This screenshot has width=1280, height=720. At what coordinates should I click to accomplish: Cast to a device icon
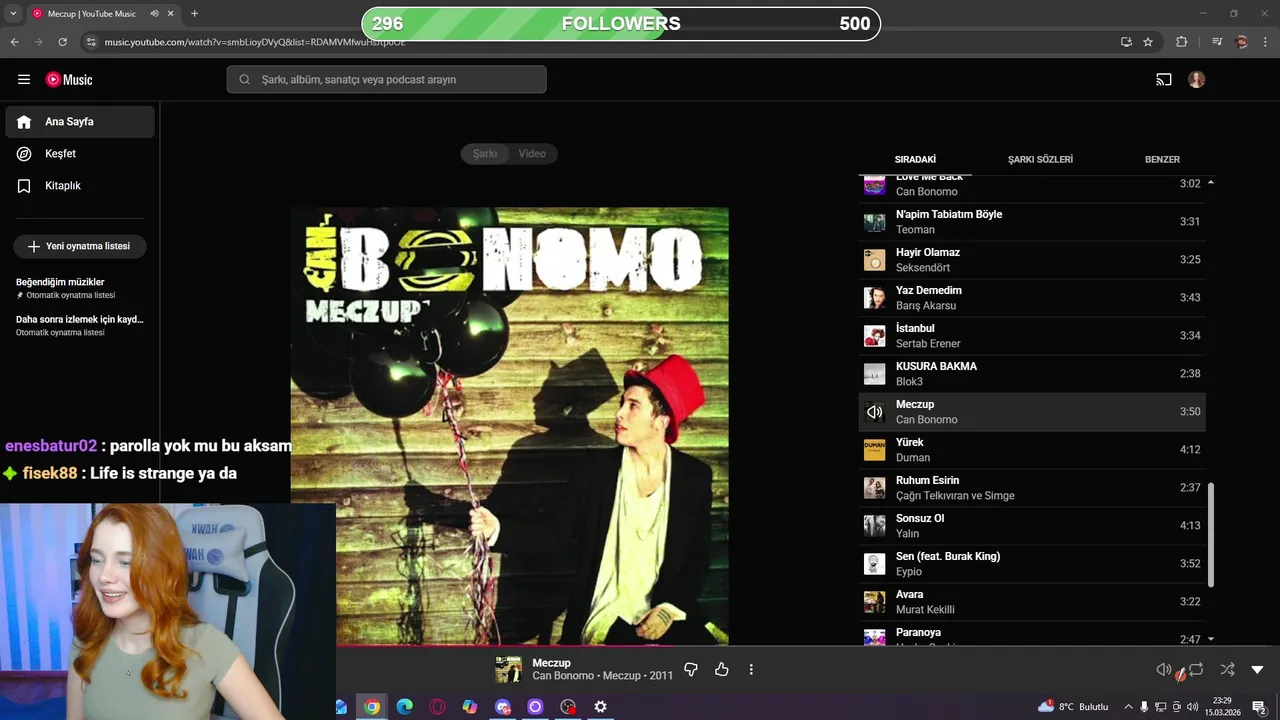[x=1164, y=79]
